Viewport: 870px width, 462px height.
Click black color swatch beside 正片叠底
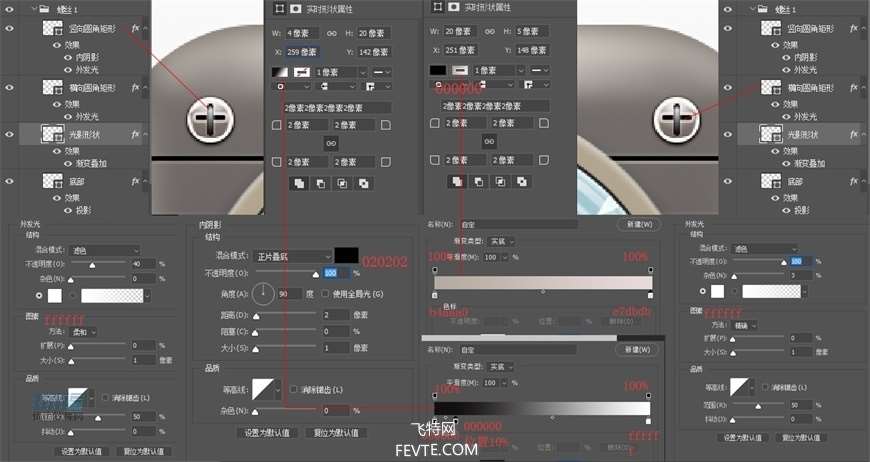pyautogui.click(x=346, y=256)
